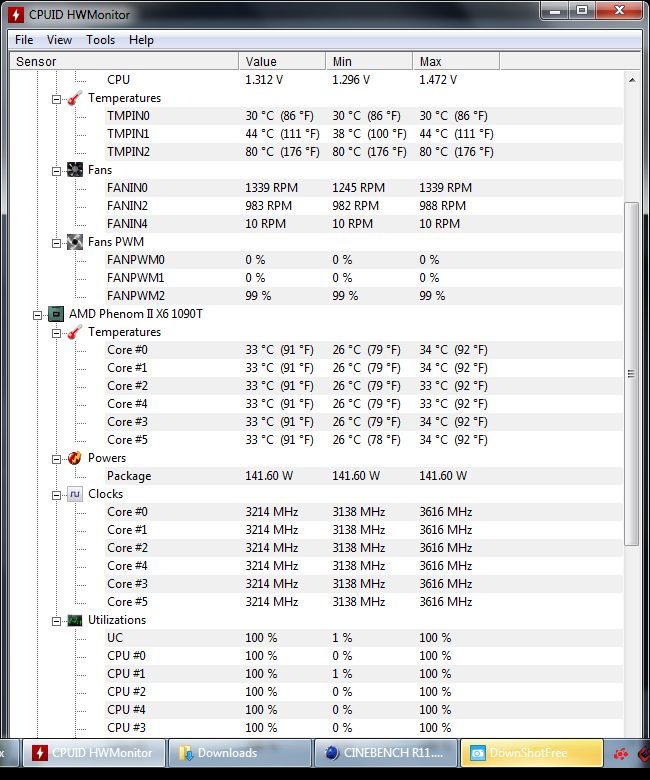
Task: Collapse the Fans PWM node
Action: [56, 244]
